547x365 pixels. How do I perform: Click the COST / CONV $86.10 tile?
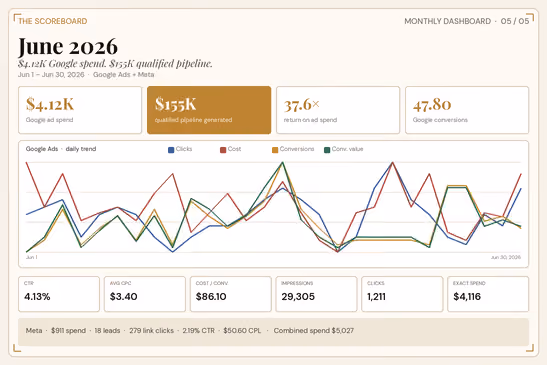coord(231,294)
